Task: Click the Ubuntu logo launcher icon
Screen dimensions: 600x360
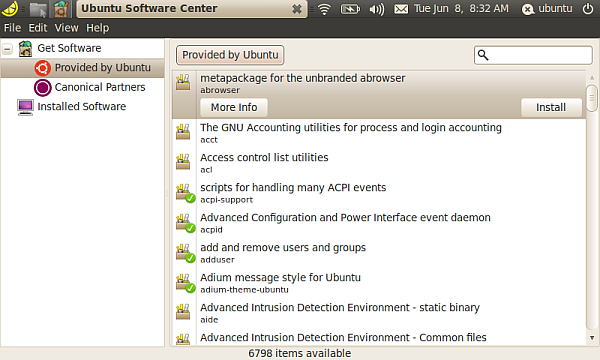Action: (x=9, y=9)
